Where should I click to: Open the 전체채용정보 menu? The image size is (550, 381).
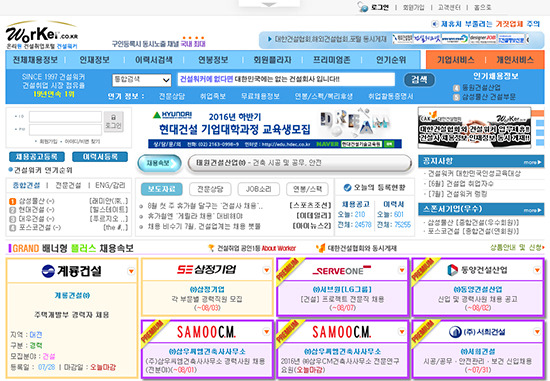coord(35,60)
